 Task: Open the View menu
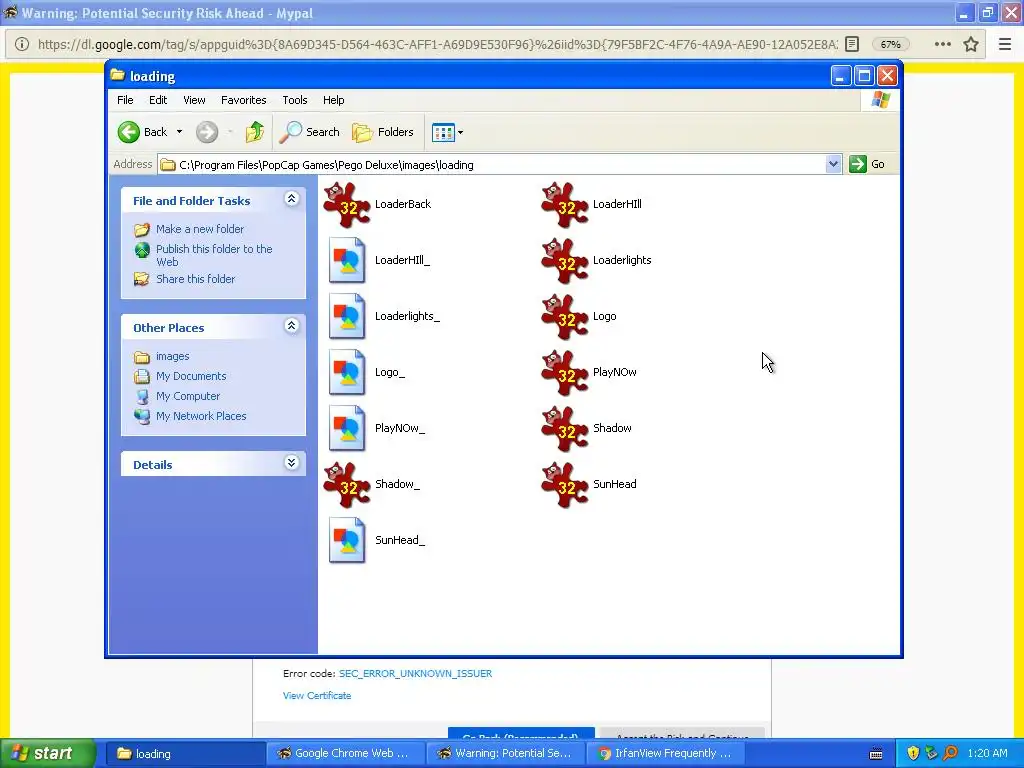pos(194,100)
